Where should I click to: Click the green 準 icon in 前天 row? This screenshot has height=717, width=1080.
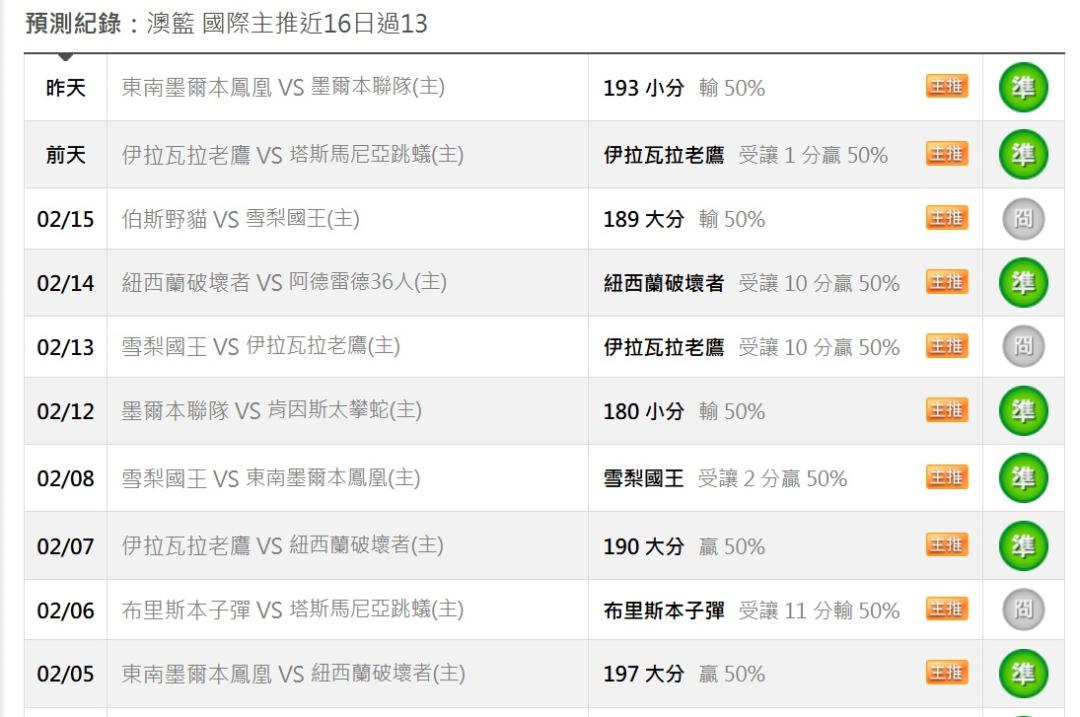(1023, 155)
